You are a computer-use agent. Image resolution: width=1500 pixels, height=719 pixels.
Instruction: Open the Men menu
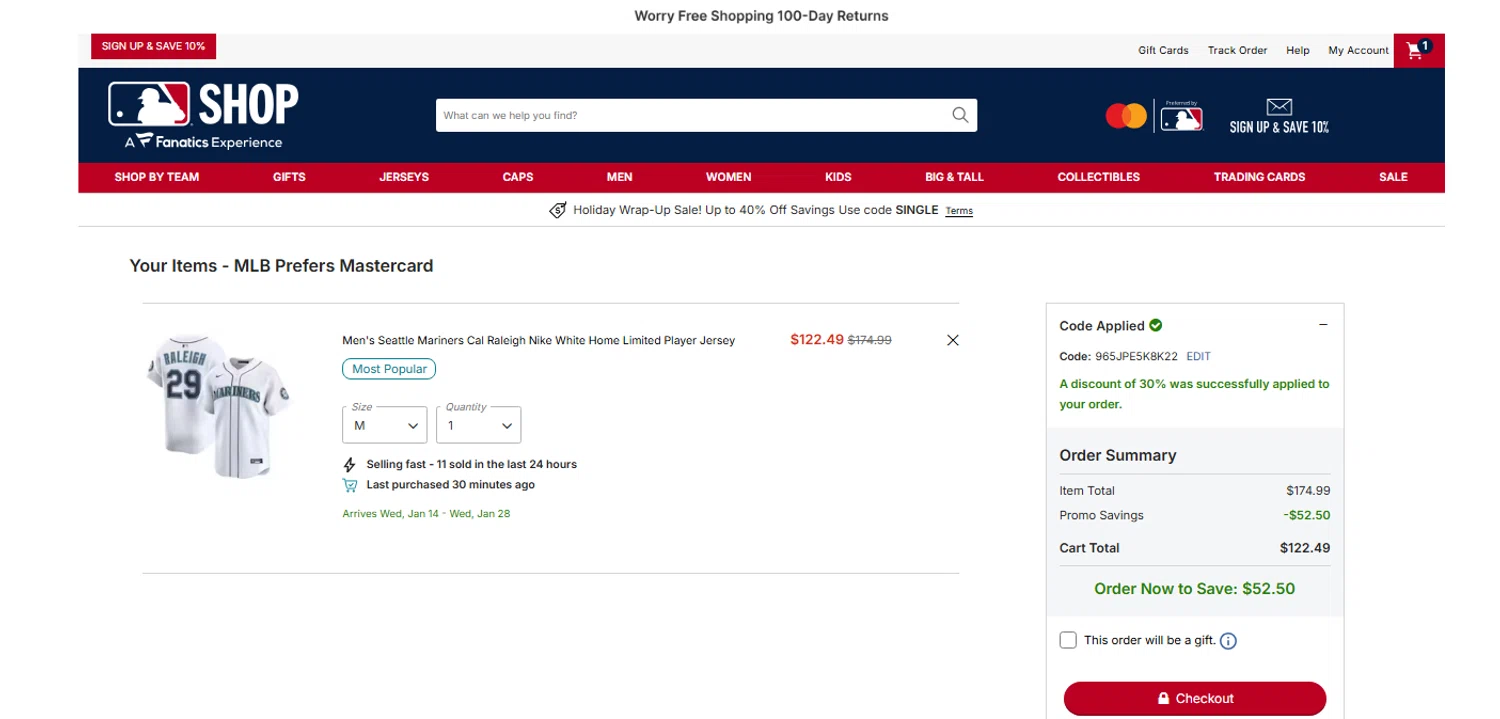tap(619, 177)
